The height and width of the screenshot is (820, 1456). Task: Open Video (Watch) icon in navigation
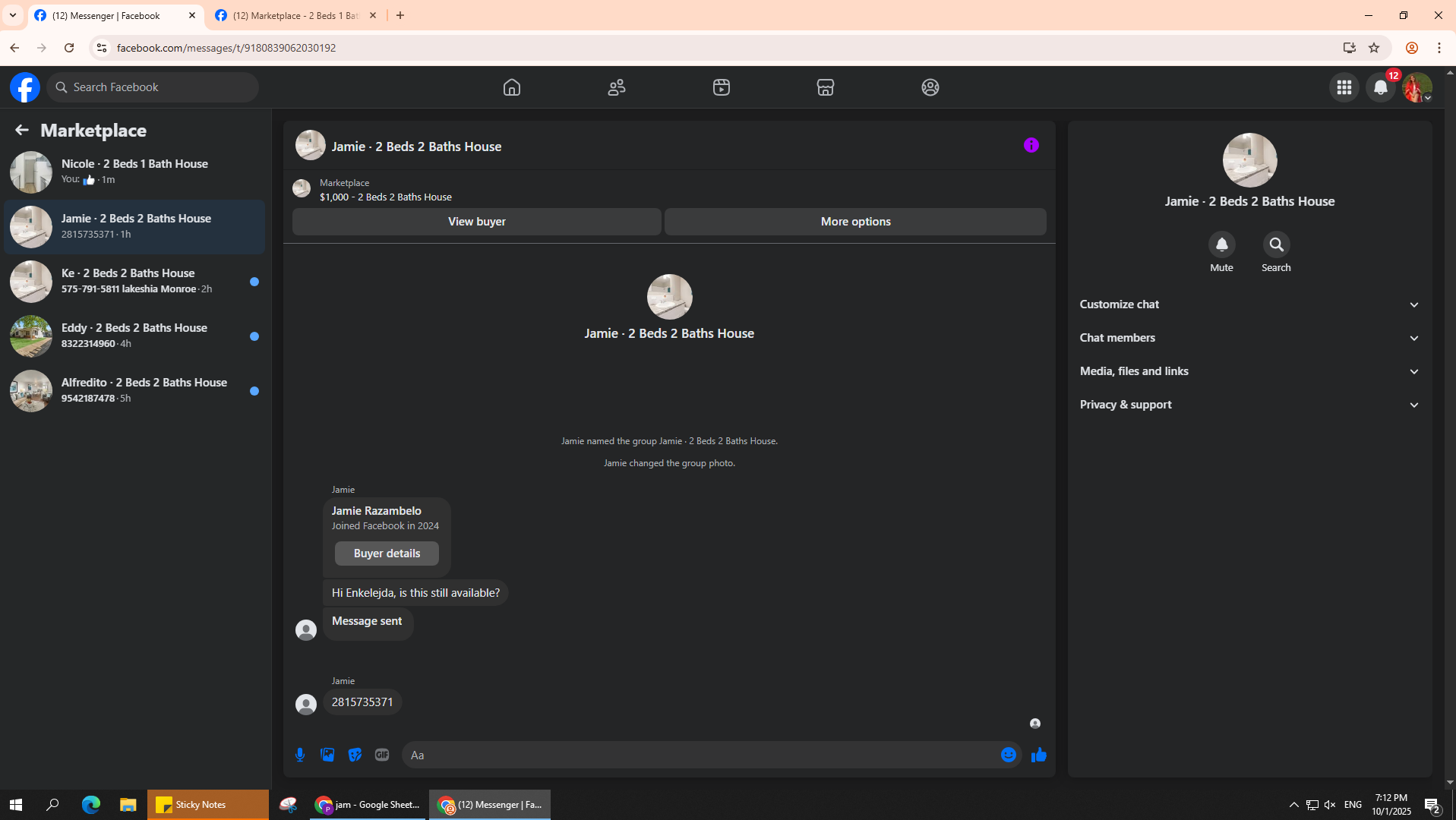722,87
